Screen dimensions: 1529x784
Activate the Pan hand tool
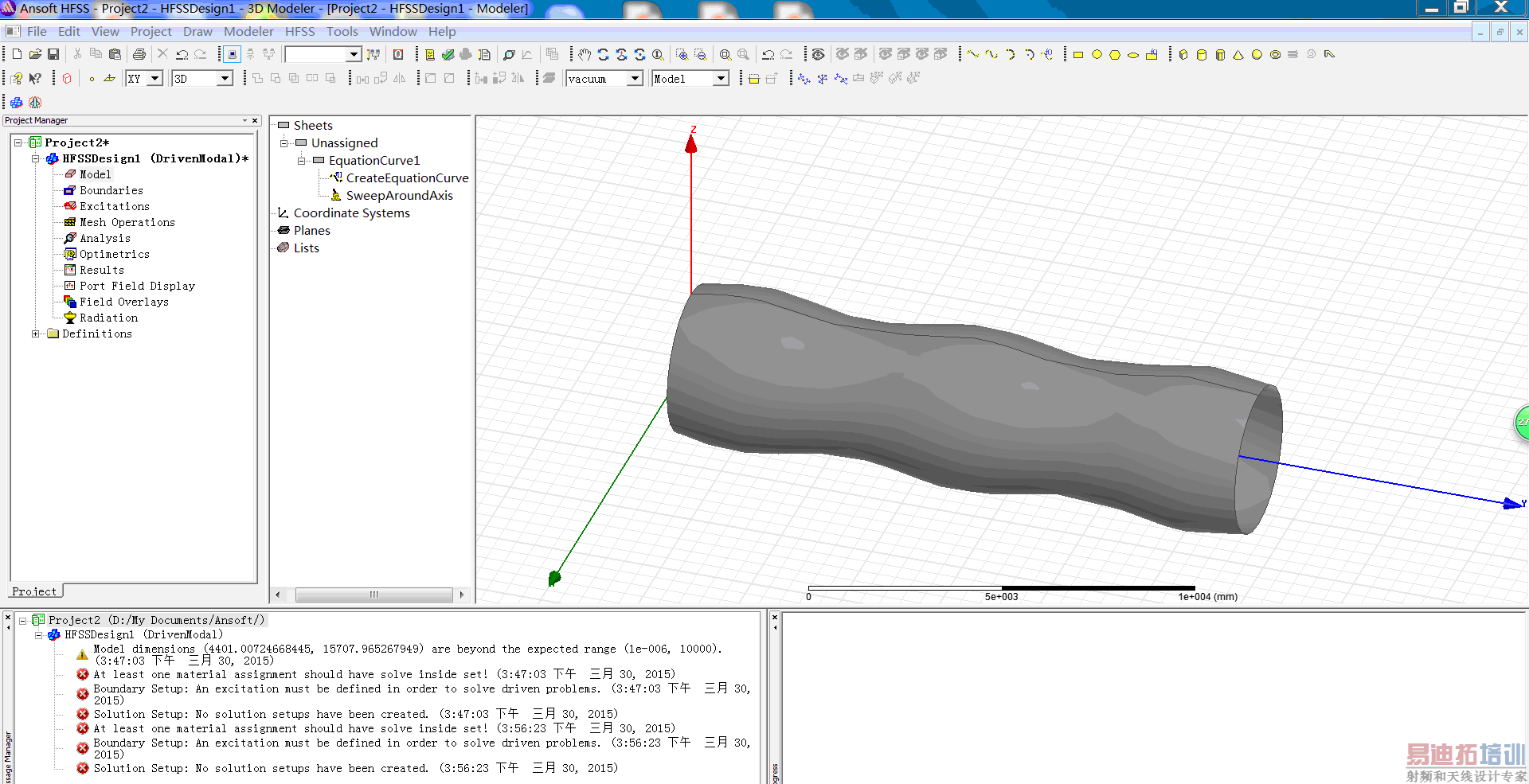click(585, 55)
